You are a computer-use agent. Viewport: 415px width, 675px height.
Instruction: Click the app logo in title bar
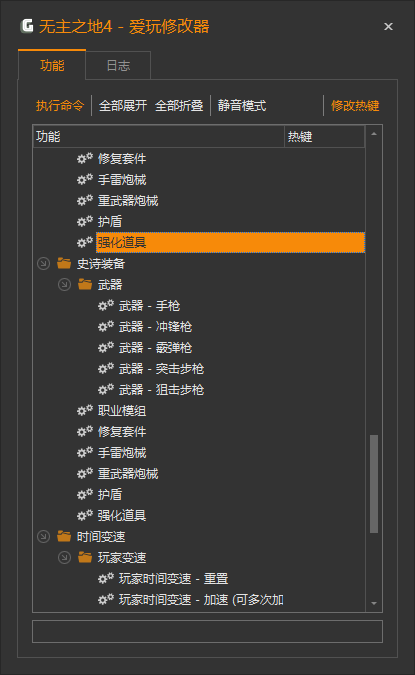[x=27, y=26]
